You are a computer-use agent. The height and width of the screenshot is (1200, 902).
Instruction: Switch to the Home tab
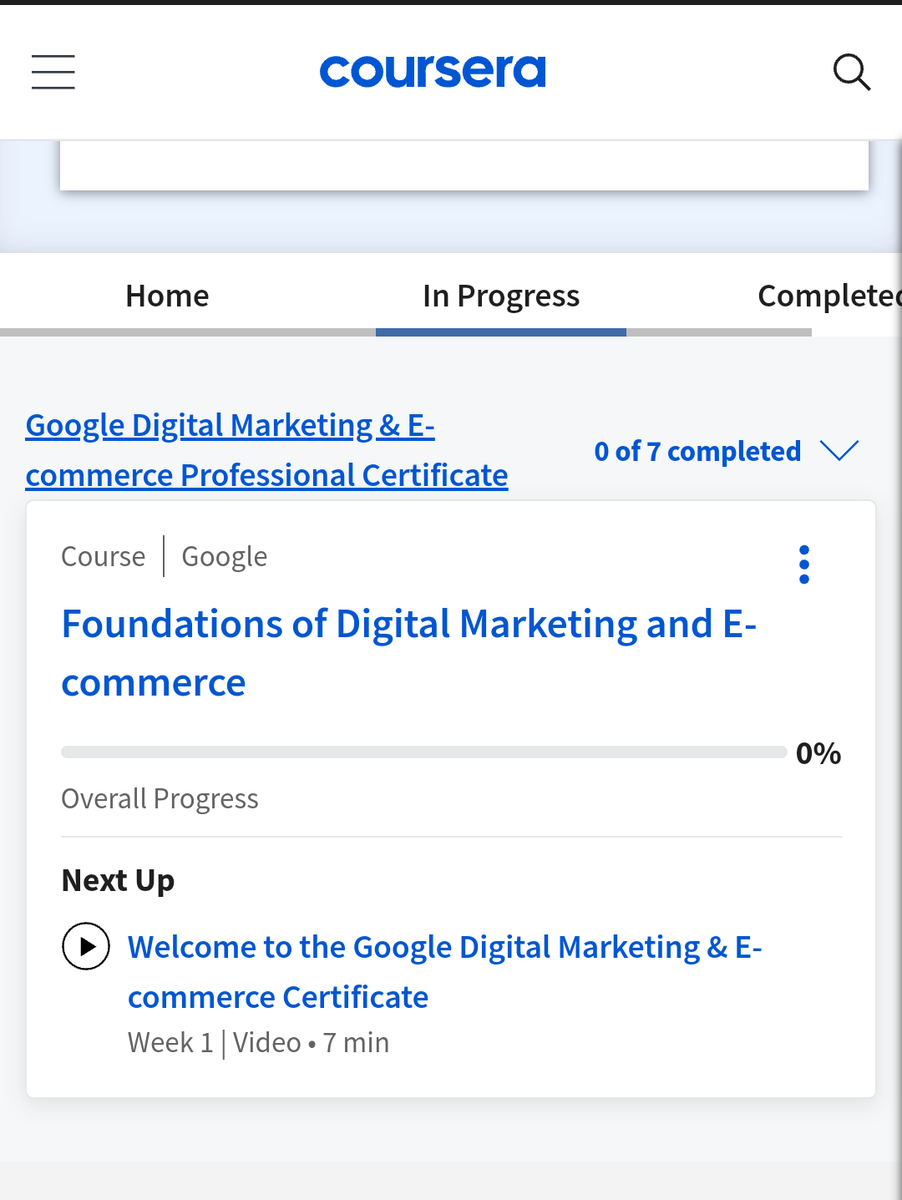point(167,296)
